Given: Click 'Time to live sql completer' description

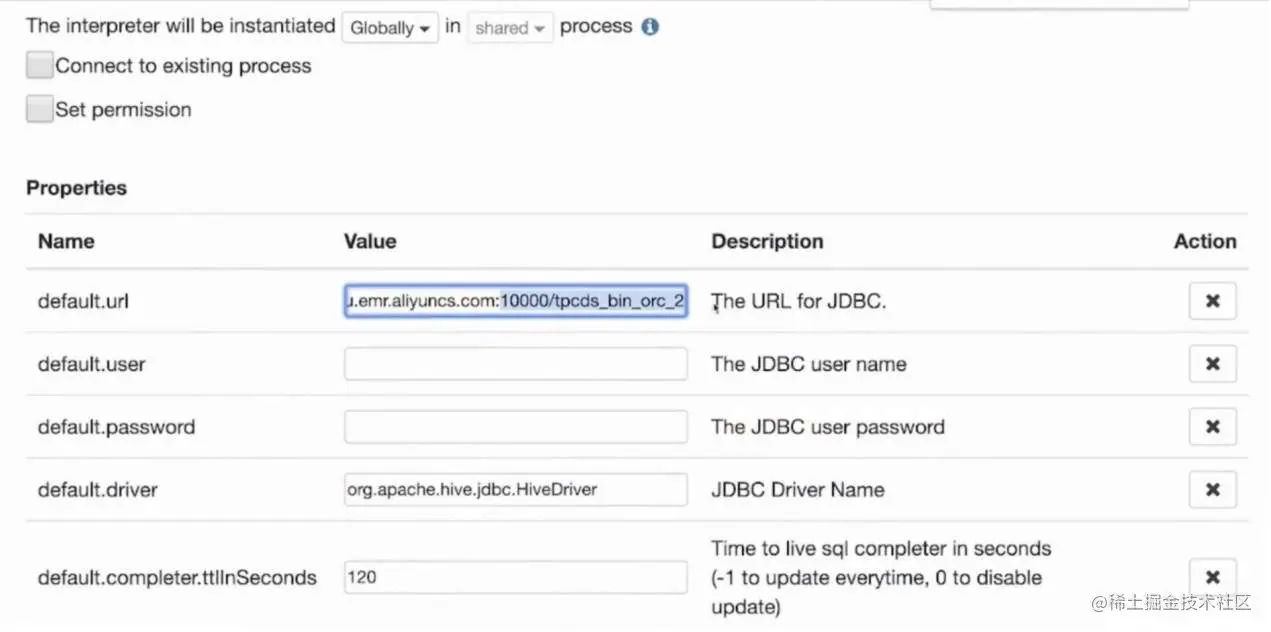Looking at the screenshot, I should [x=881, y=577].
